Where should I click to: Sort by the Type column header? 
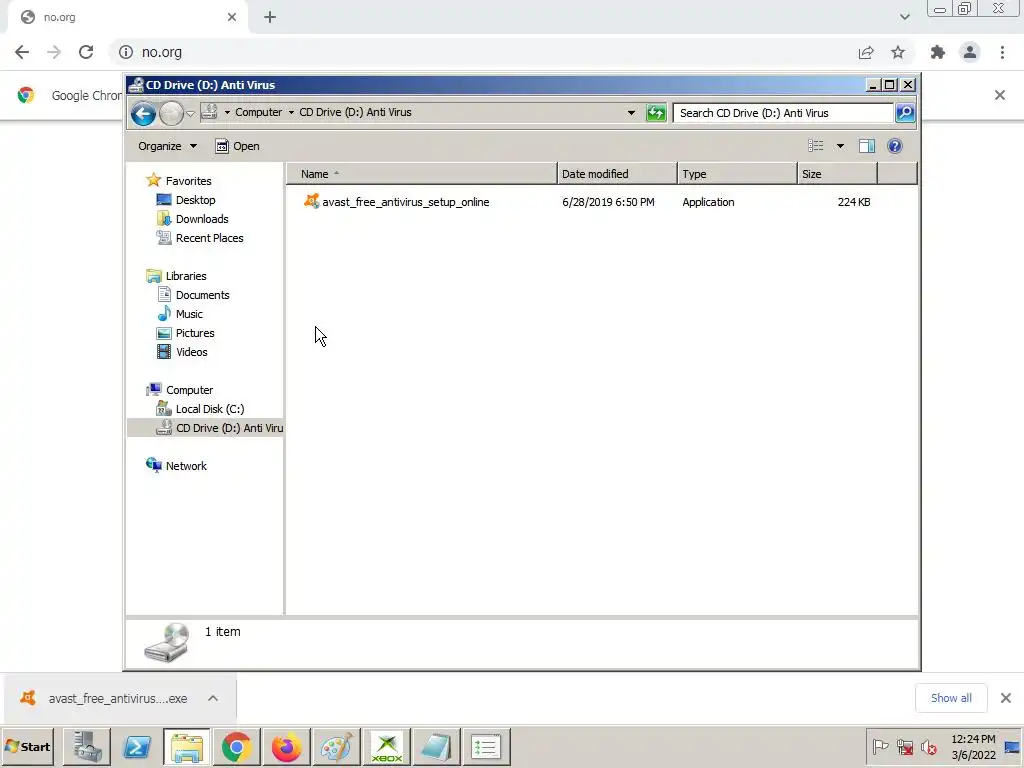pyautogui.click(x=737, y=174)
